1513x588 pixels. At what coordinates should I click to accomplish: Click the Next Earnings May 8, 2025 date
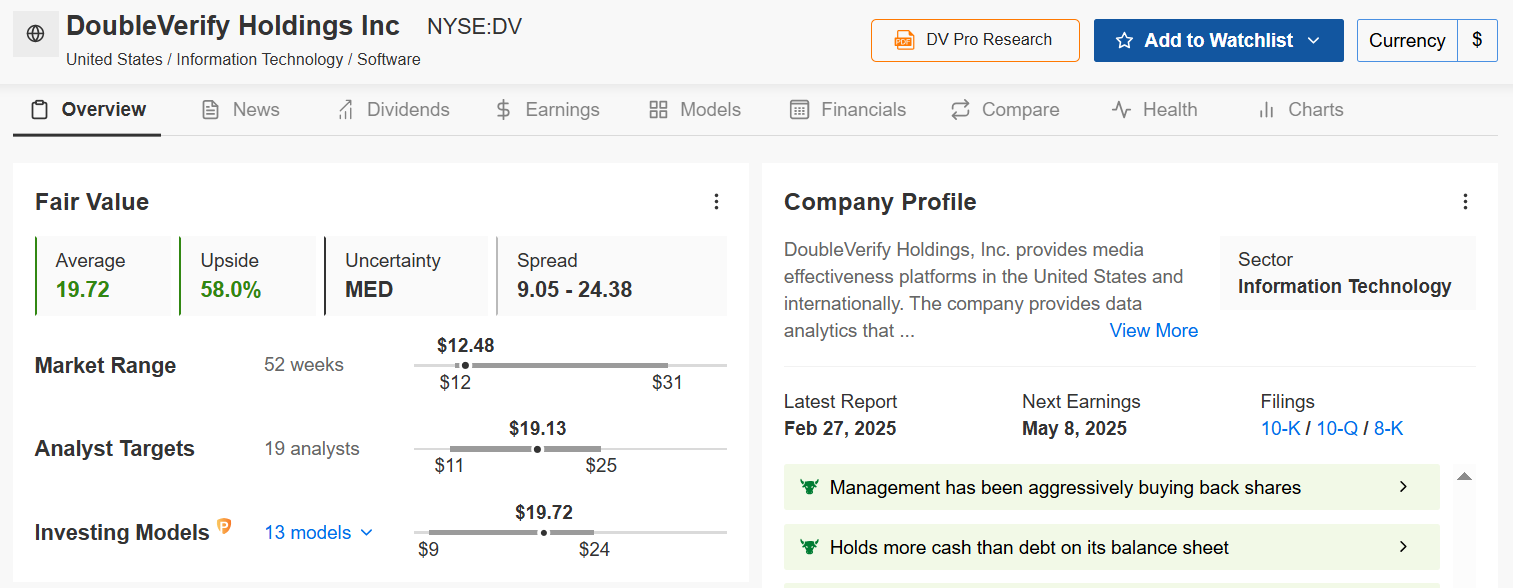[1074, 429]
